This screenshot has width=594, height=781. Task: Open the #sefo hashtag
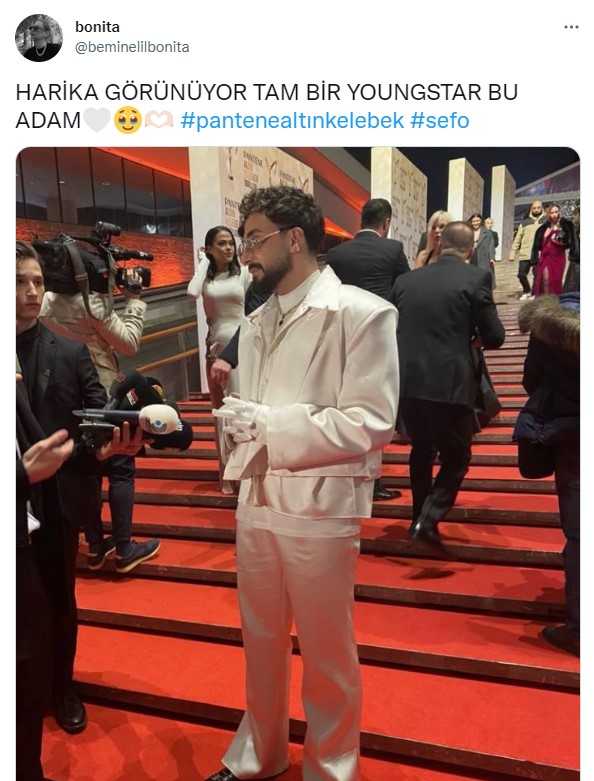point(440,121)
